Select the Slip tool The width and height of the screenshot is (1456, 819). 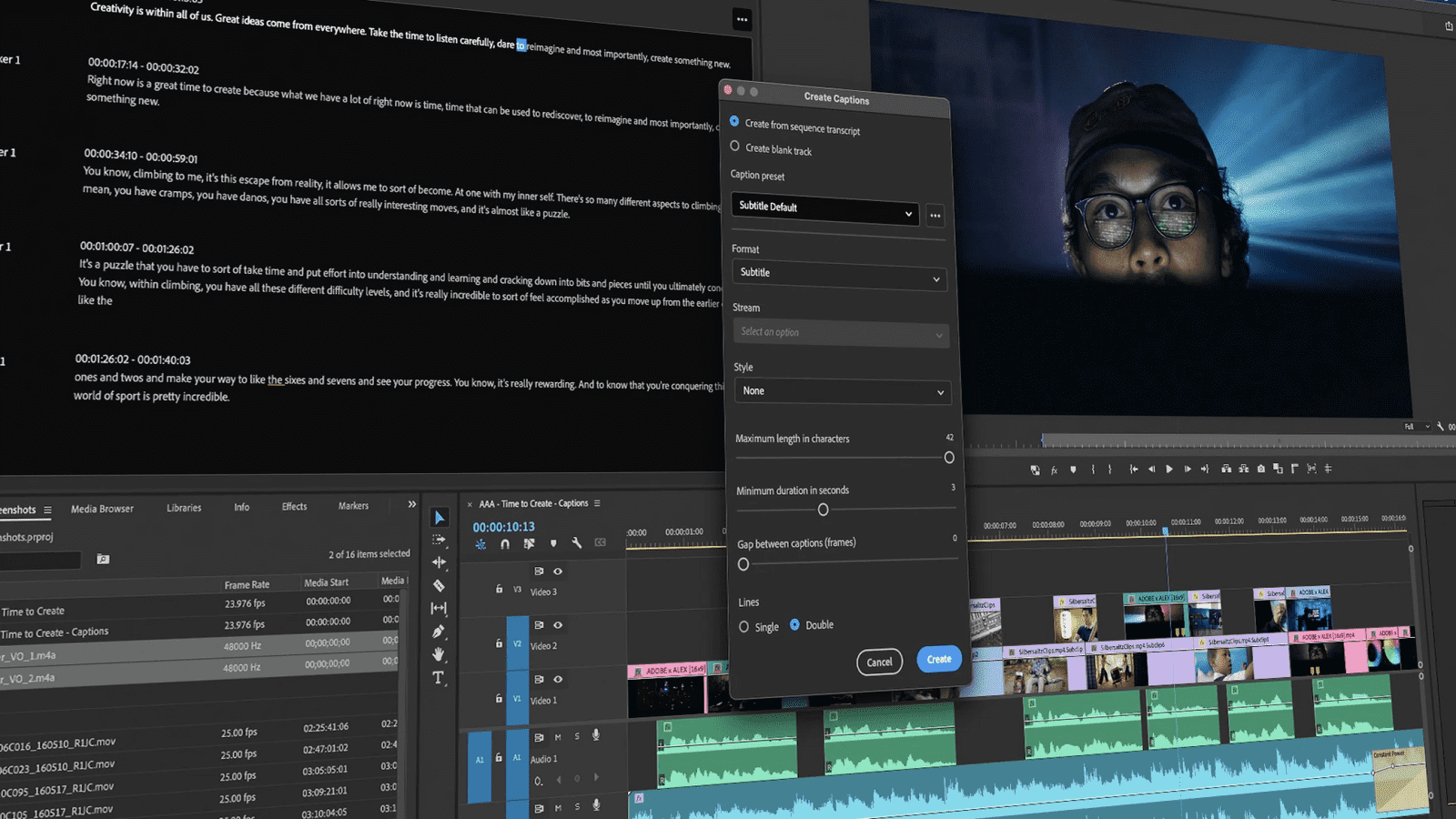(439, 608)
